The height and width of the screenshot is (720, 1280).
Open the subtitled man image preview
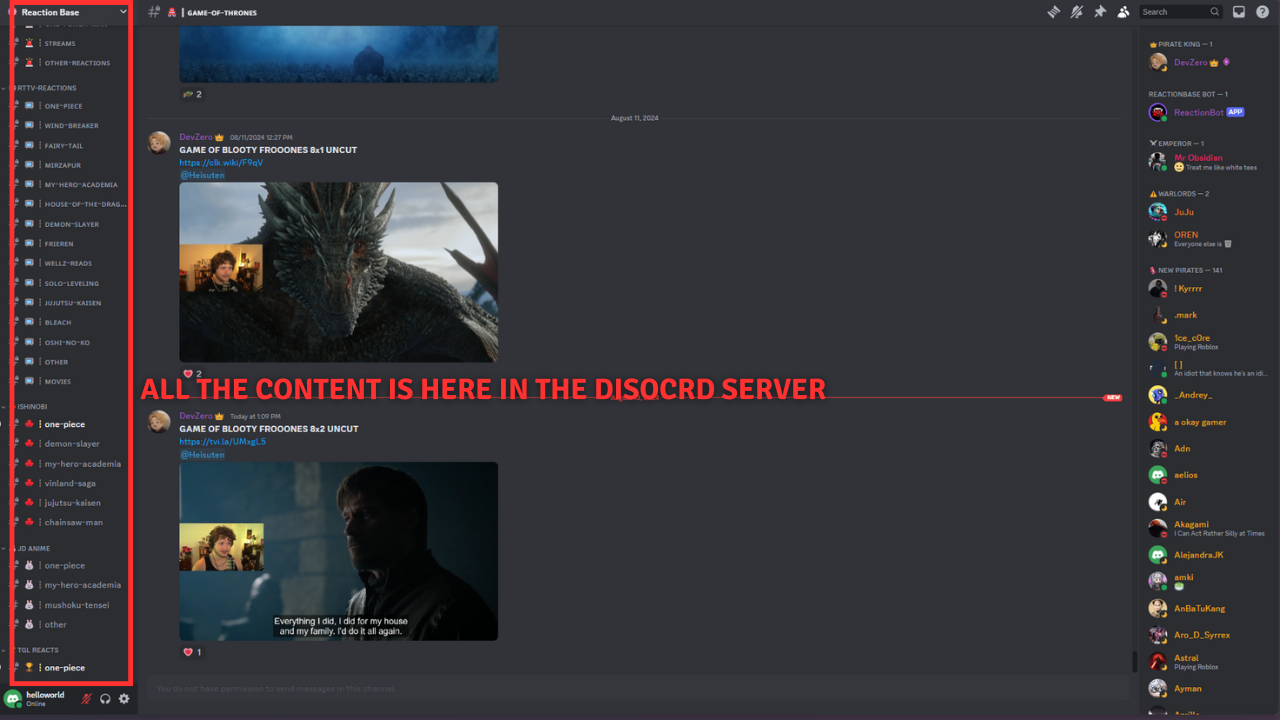tap(338, 551)
